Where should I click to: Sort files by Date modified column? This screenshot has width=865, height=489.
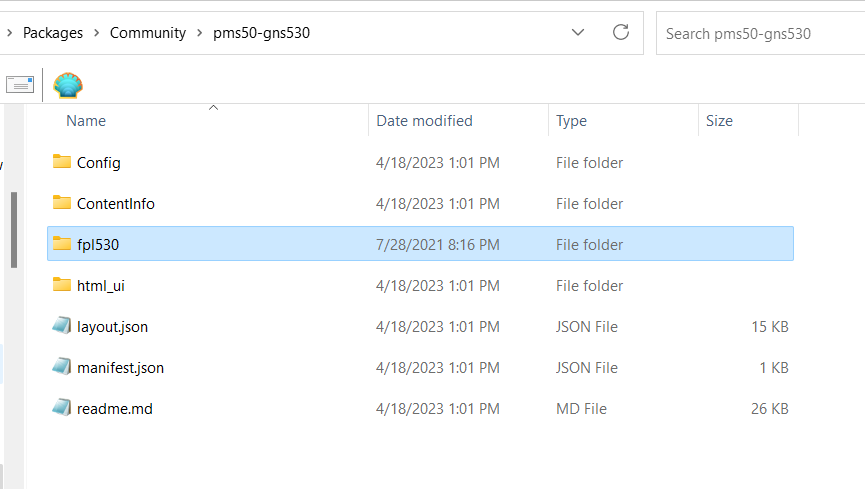pyautogui.click(x=424, y=121)
